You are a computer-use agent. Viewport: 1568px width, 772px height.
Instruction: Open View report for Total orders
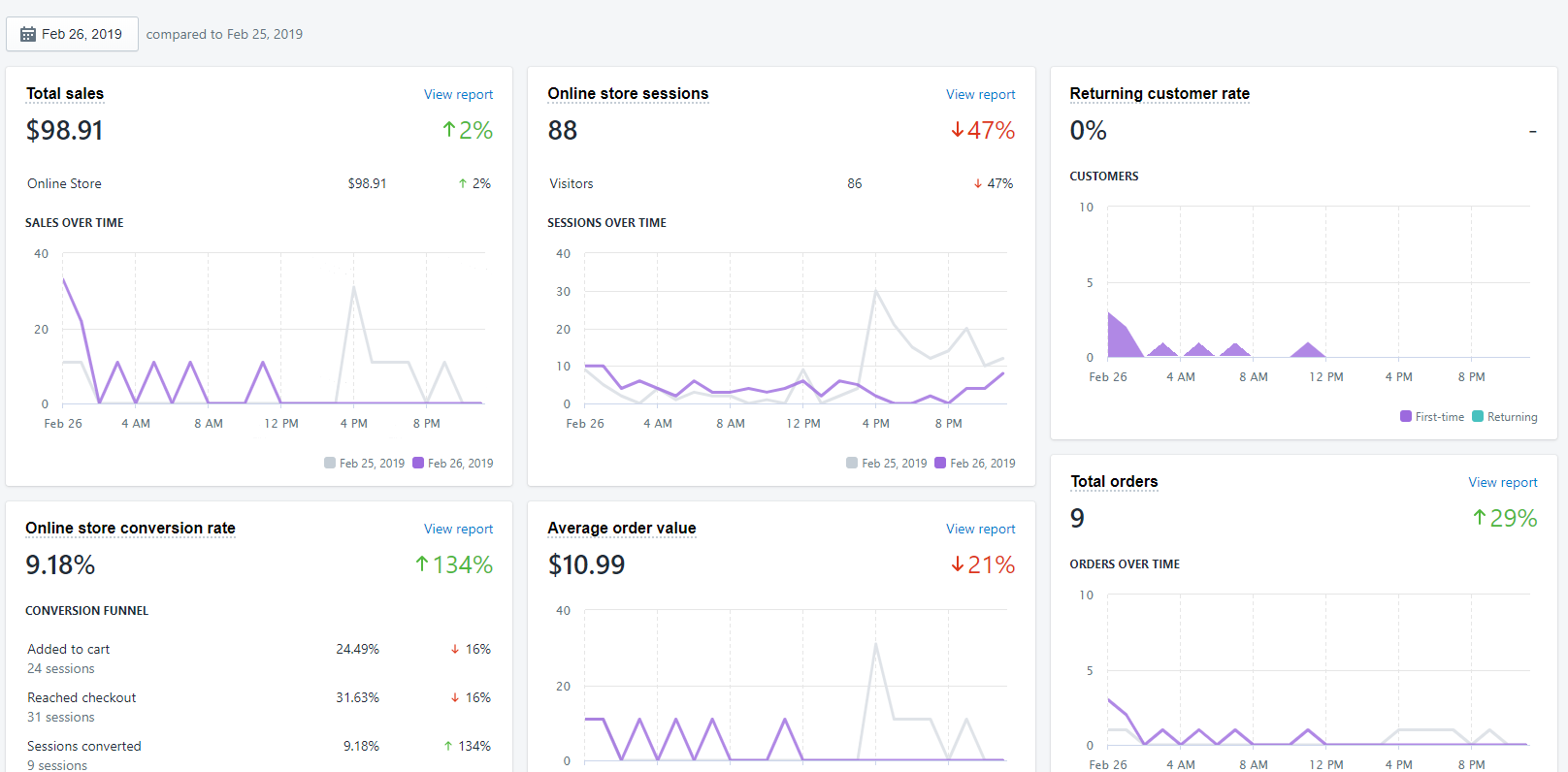[1502, 482]
